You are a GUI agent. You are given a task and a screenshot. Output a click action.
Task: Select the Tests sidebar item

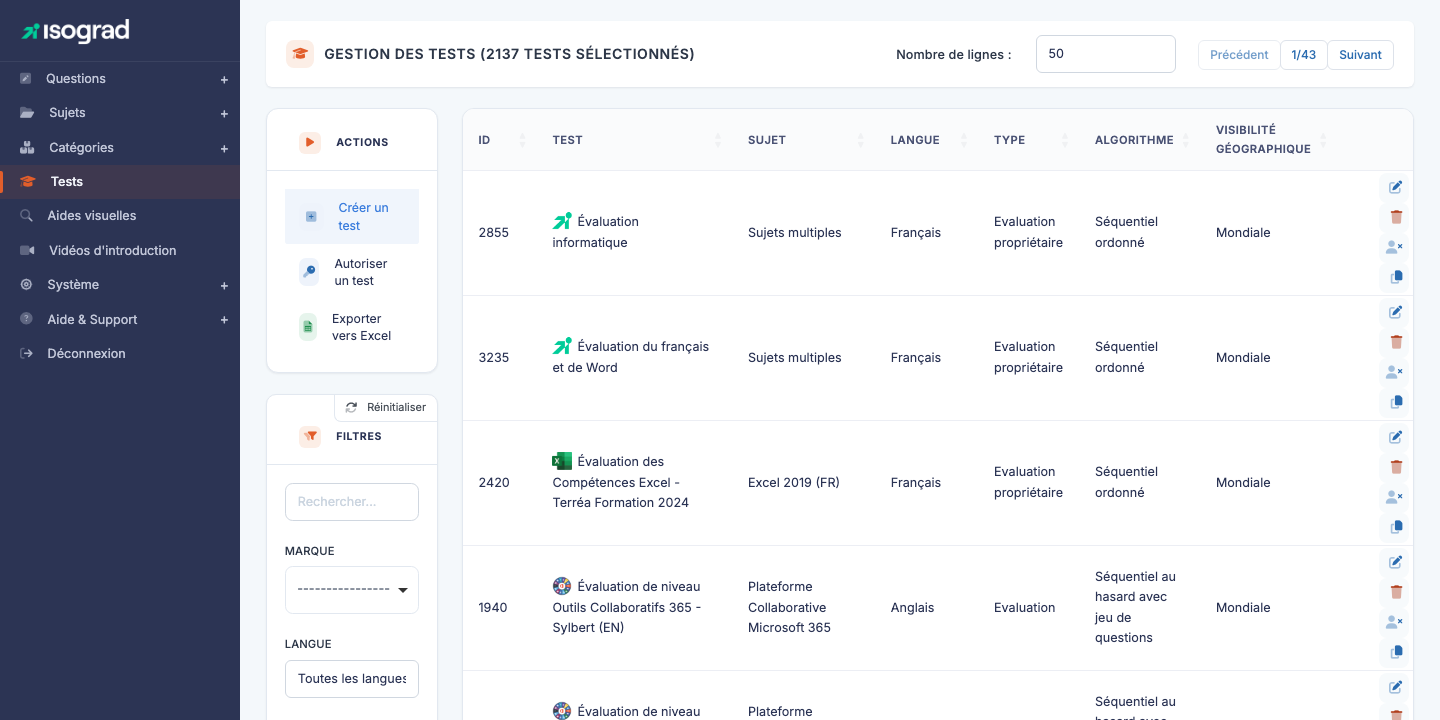tap(120, 182)
